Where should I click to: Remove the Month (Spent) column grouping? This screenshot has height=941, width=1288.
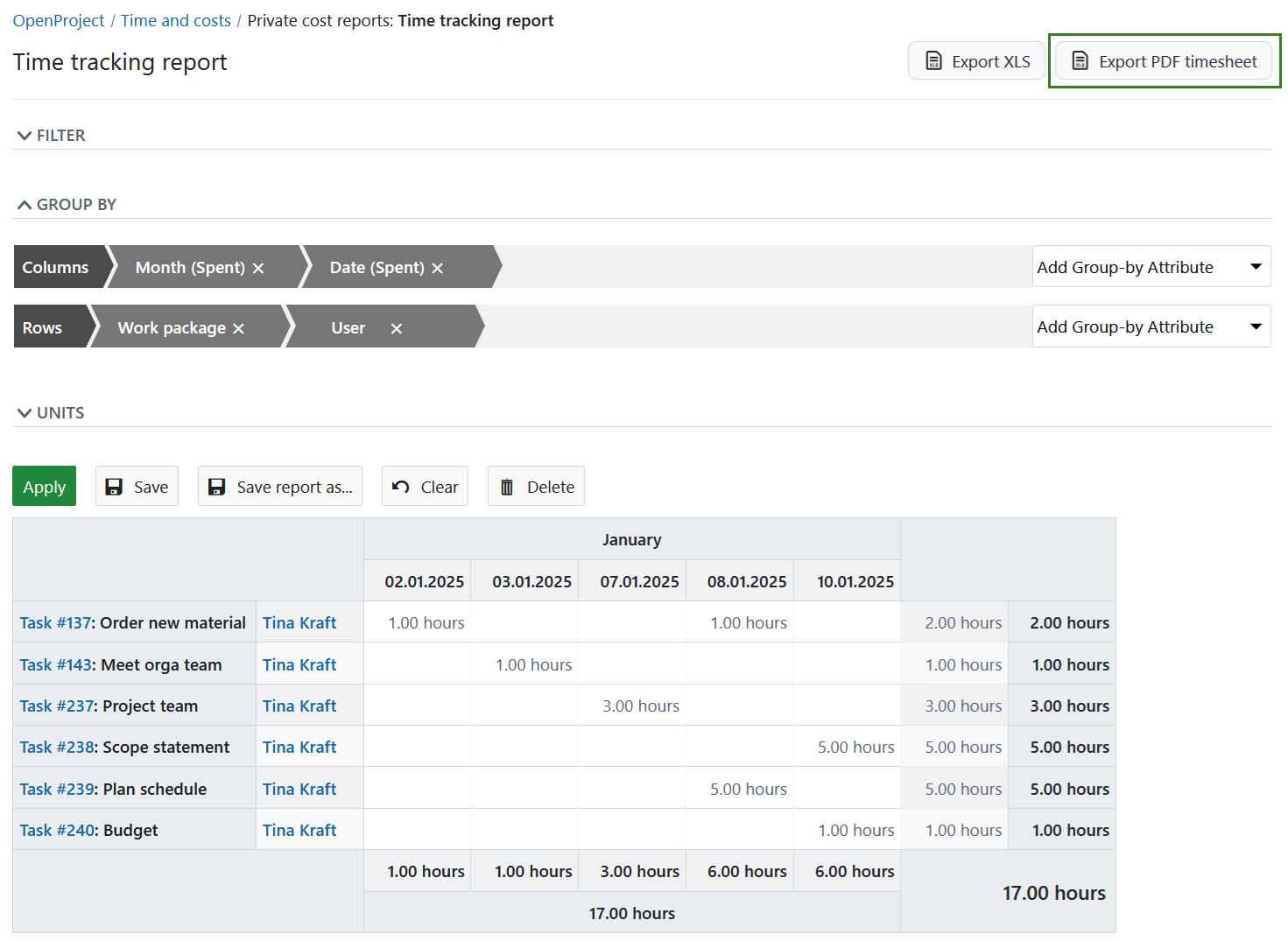point(257,267)
